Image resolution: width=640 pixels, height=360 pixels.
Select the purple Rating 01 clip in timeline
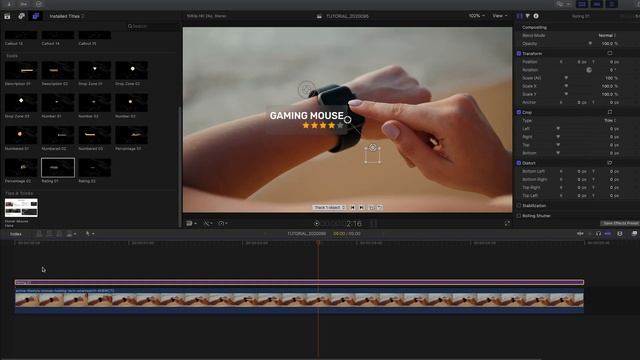[299, 282]
